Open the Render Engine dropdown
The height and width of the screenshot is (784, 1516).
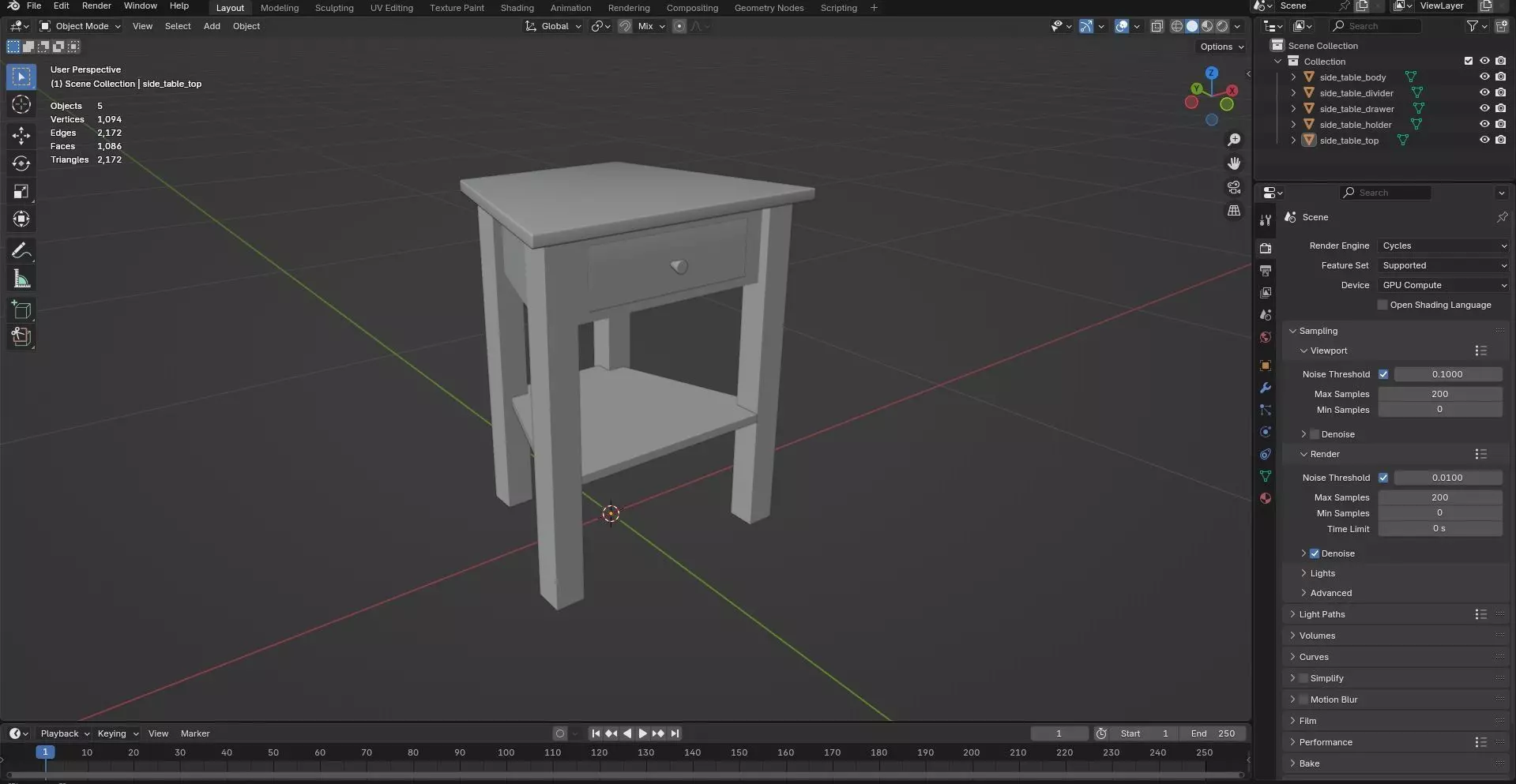pyautogui.click(x=1443, y=246)
